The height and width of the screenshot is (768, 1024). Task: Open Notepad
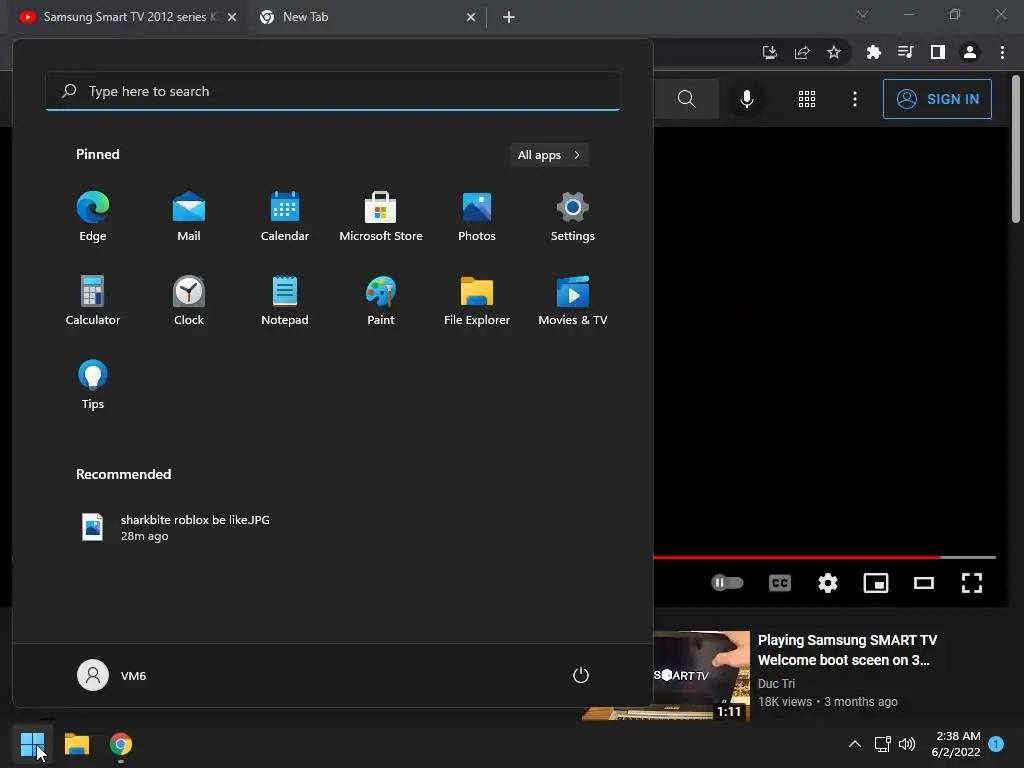click(285, 301)
